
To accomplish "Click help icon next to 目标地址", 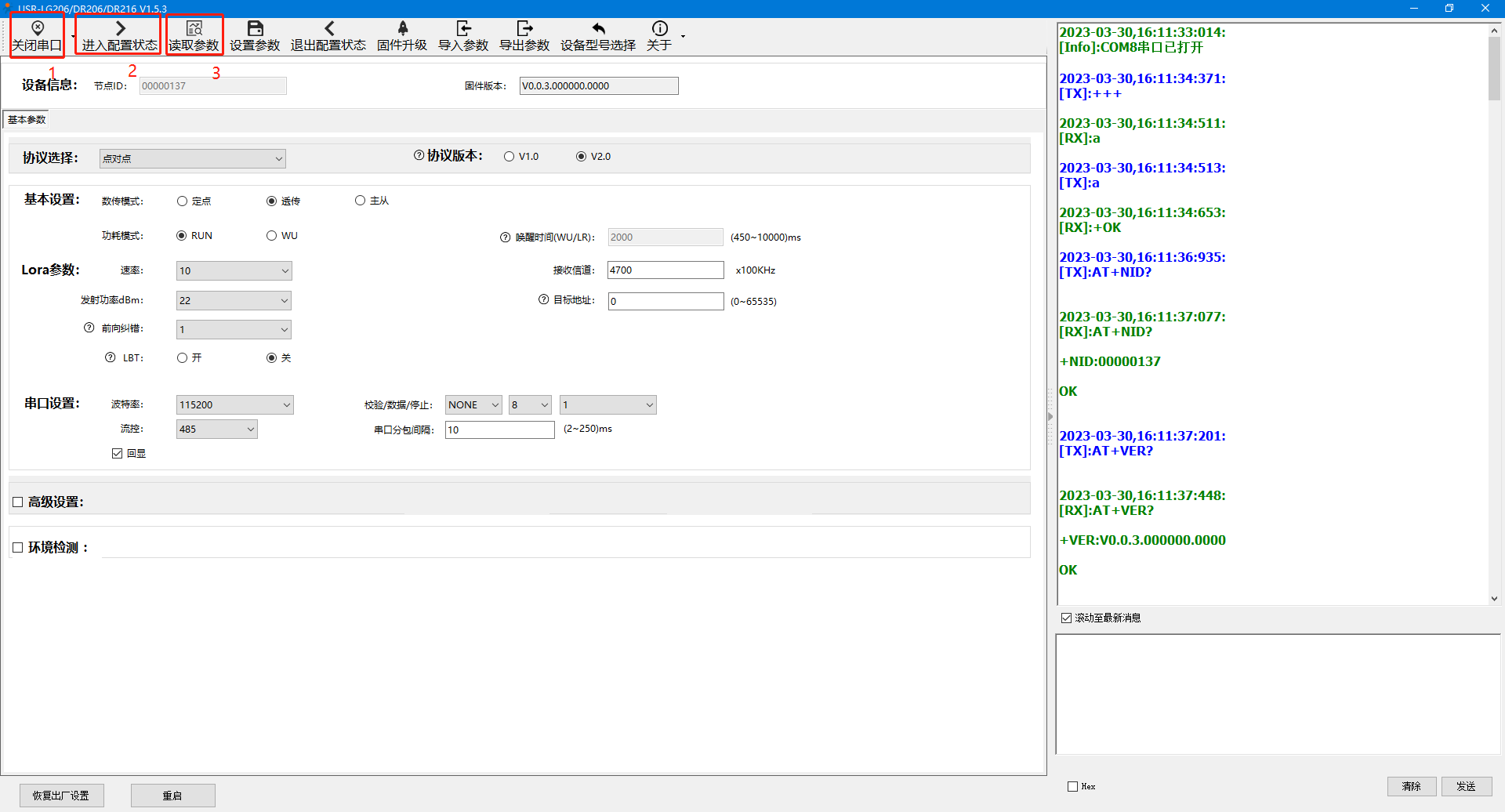I will pyautogui.click(x=543, y=299).
